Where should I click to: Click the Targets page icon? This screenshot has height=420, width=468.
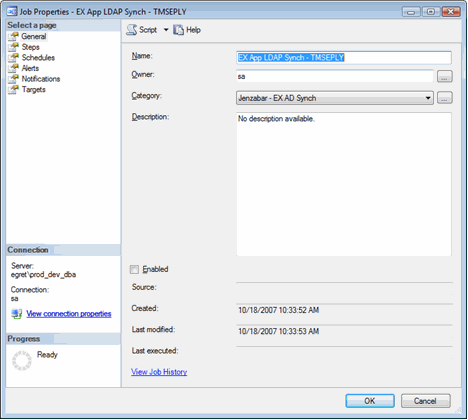pyautogui.click(x=14, y=90)
